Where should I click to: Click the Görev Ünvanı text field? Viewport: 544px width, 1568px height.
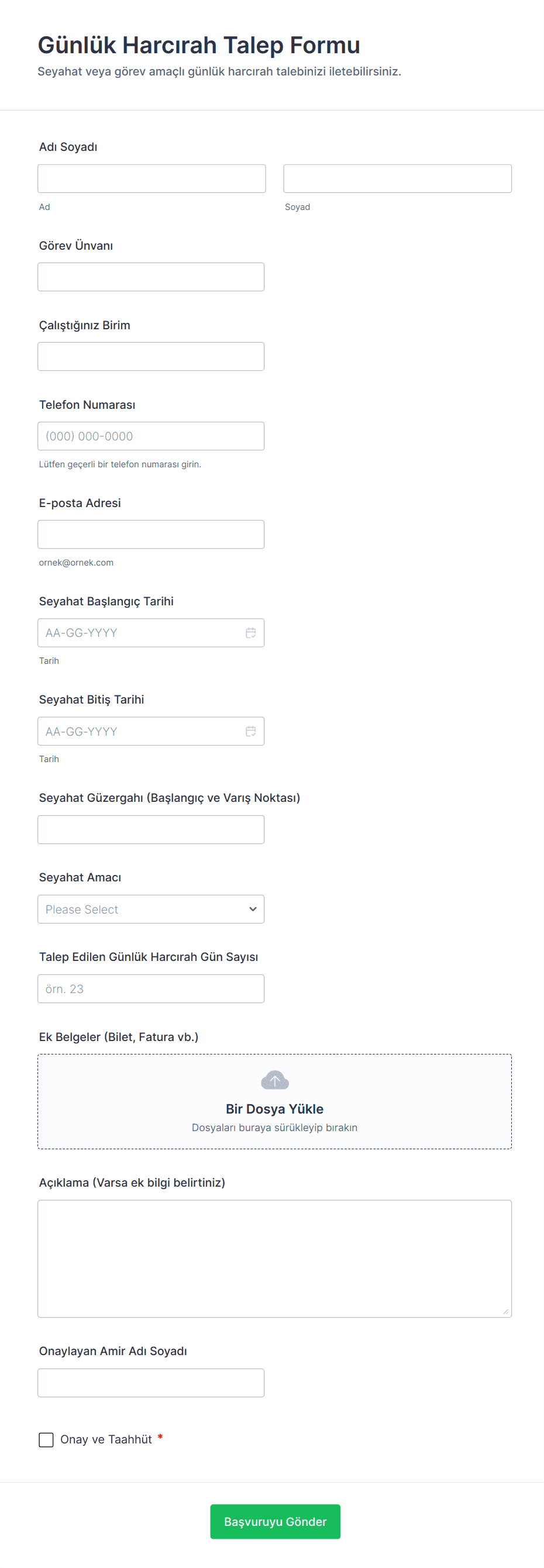click(x=151, y=277)
